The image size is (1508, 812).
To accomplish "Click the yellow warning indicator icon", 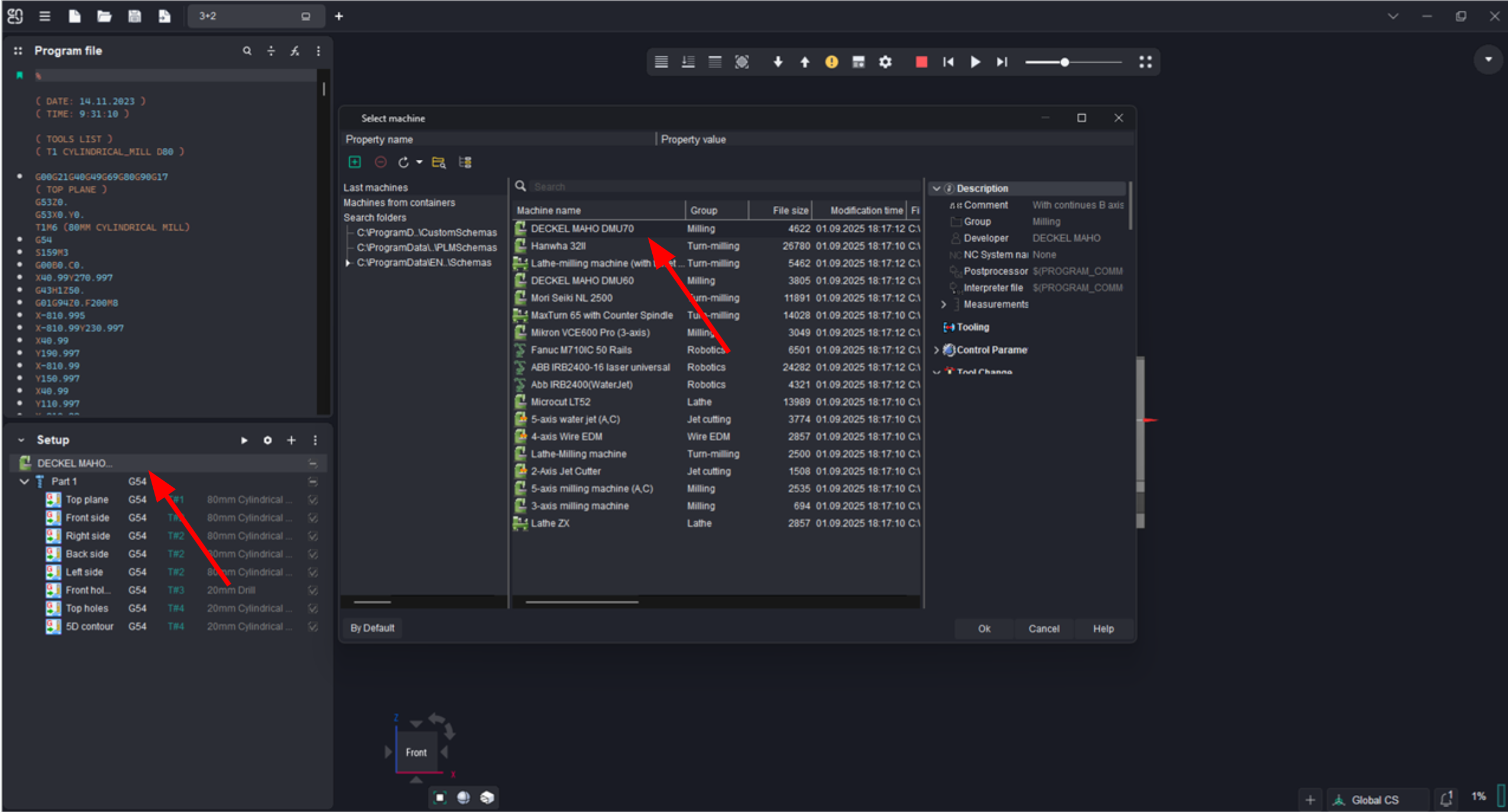I will [832, 62].
